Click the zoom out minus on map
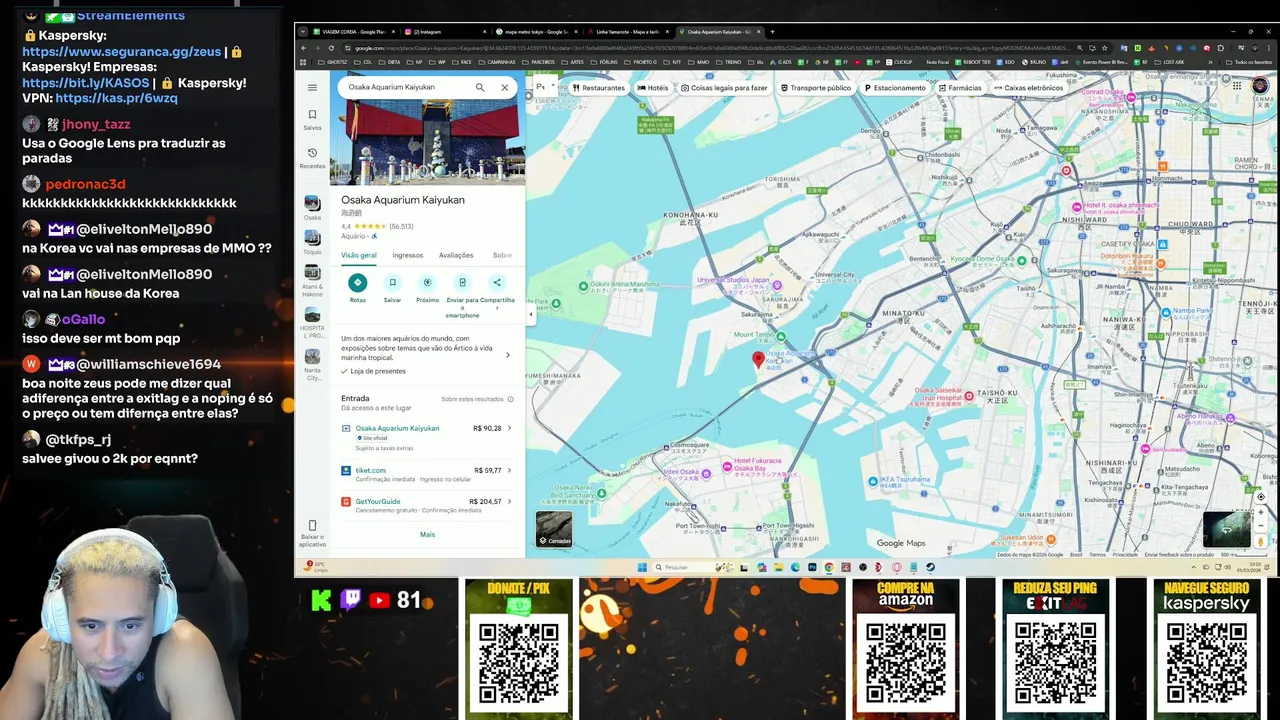This screenshot has width=1280, height=720. [1261, 526]
